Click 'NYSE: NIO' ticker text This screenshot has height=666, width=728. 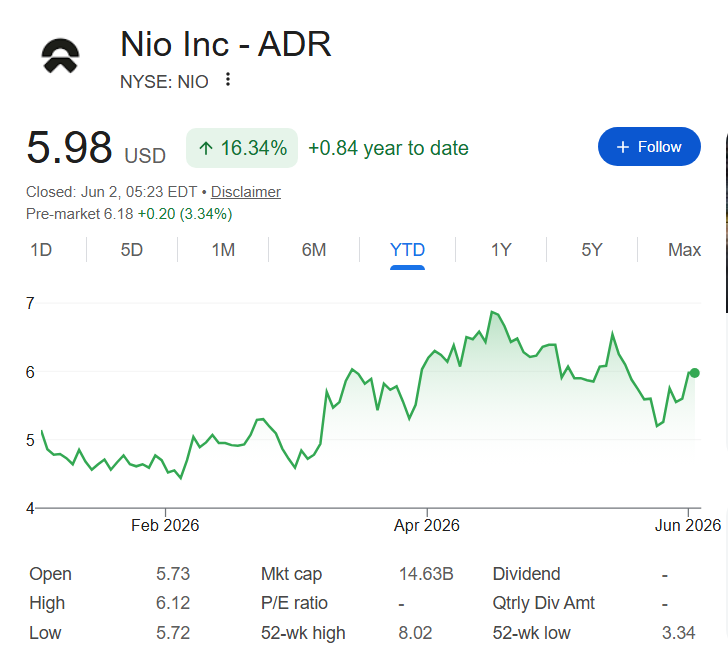164,82
